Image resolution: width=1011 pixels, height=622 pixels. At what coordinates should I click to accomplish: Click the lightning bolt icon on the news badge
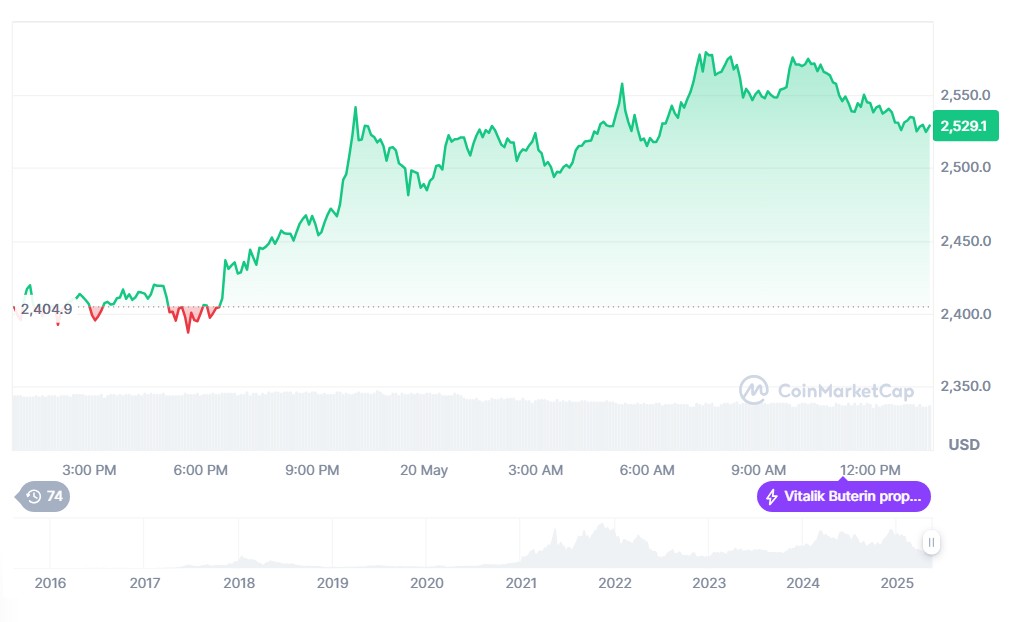click(x=771, y=497)
